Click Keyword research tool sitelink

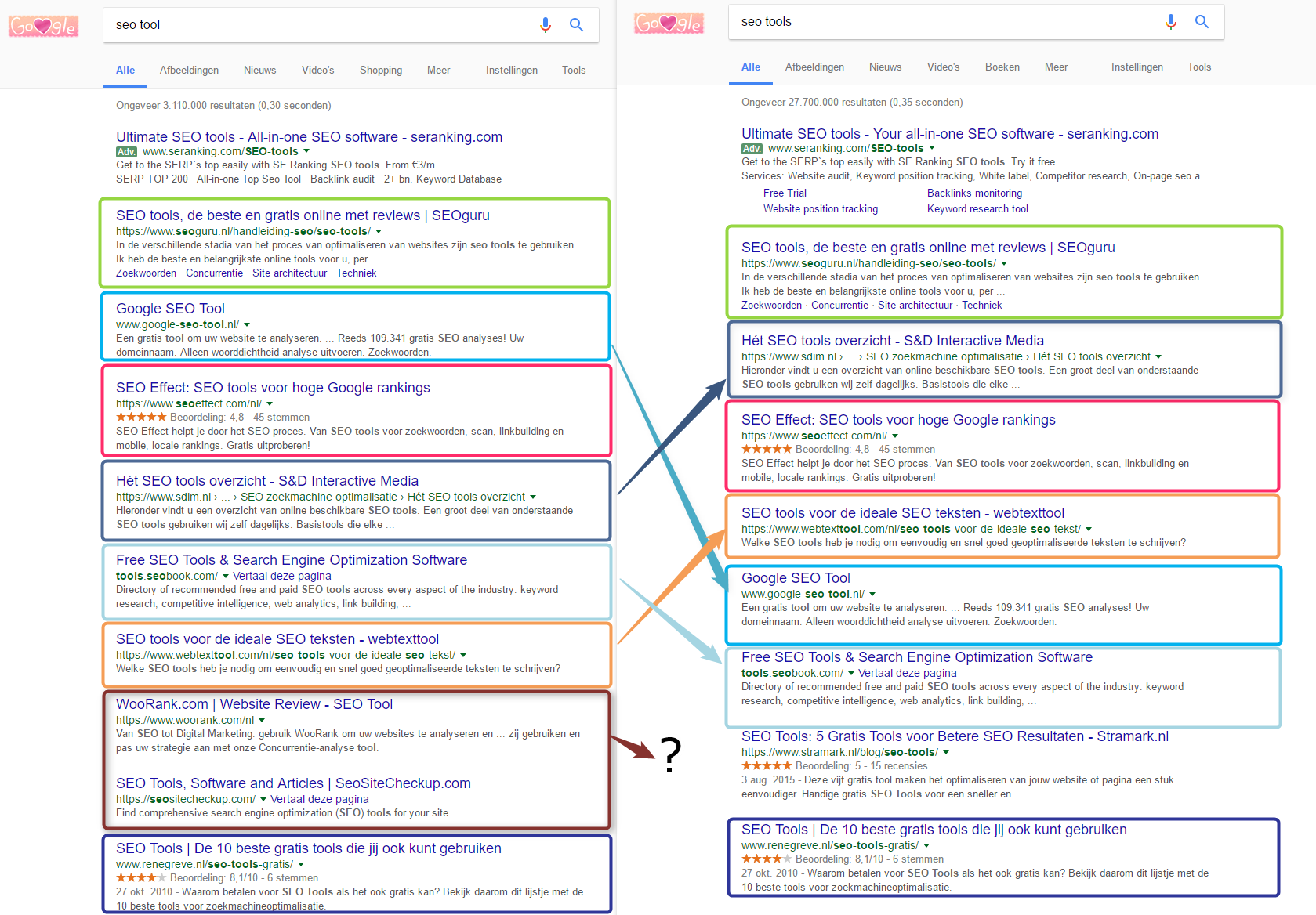tap(977, 208)
